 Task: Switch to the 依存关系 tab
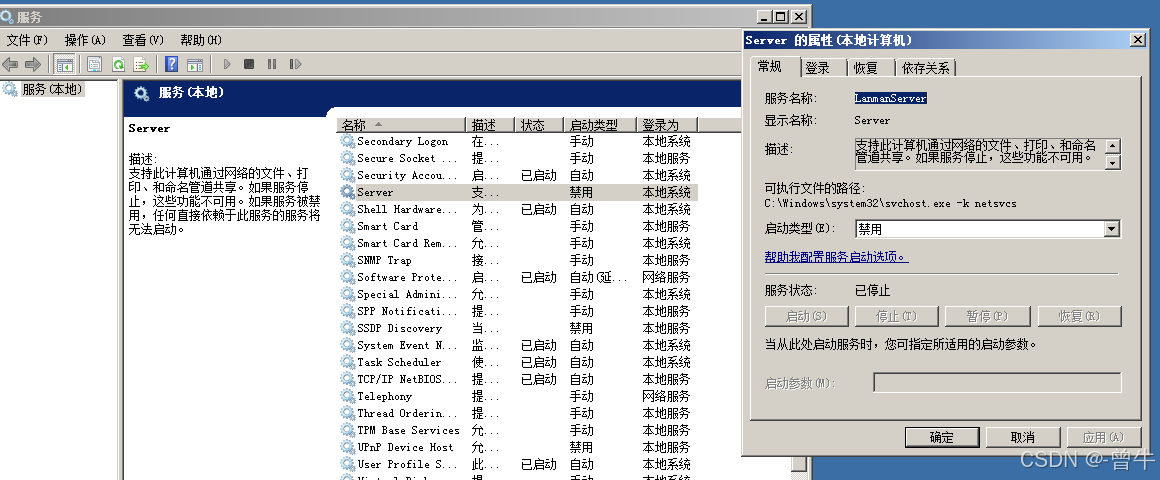click(925, 68)
